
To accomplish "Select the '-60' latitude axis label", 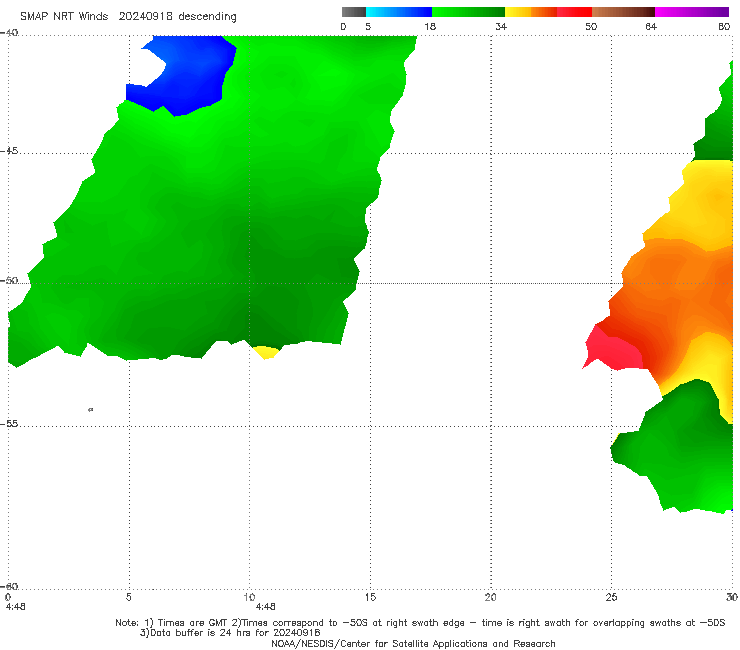I will (x=9, y=587).
